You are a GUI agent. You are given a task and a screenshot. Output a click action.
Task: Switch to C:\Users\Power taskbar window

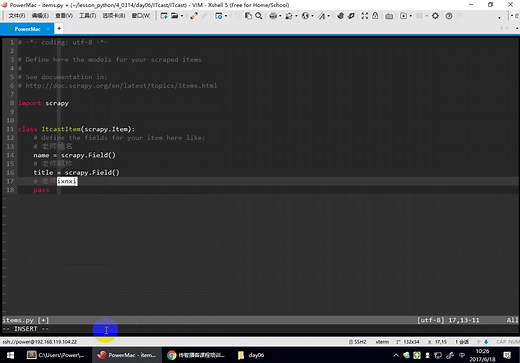[56, 355]
